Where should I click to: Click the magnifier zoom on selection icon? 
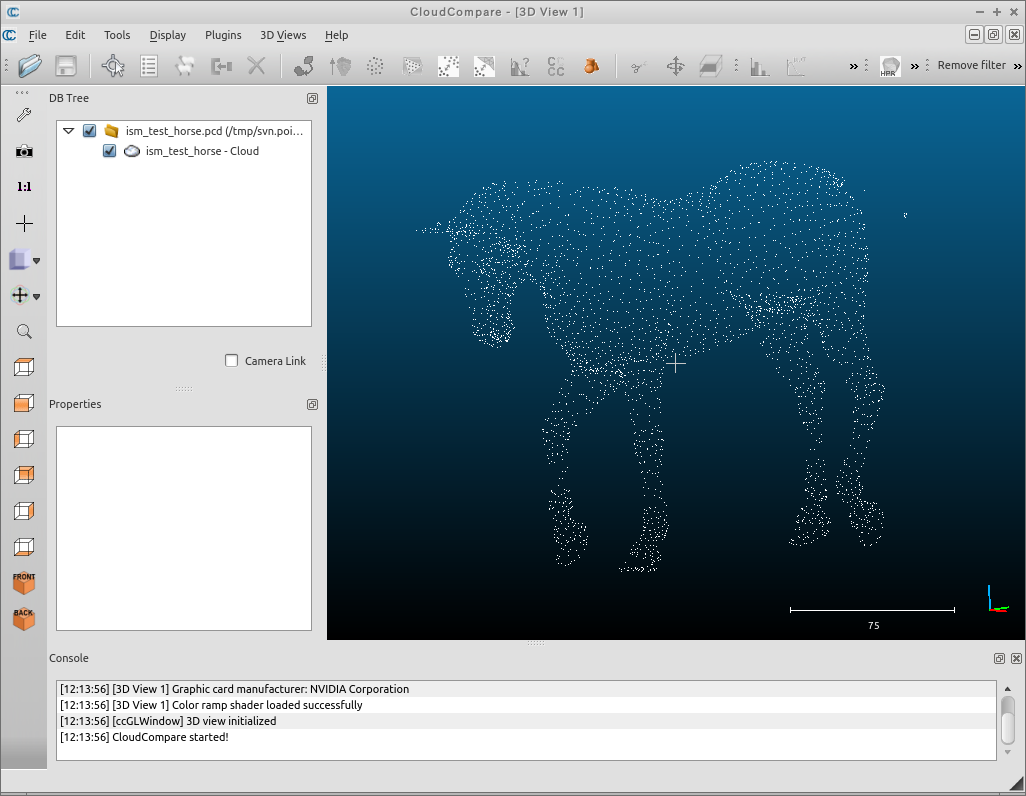pos(24,331)
